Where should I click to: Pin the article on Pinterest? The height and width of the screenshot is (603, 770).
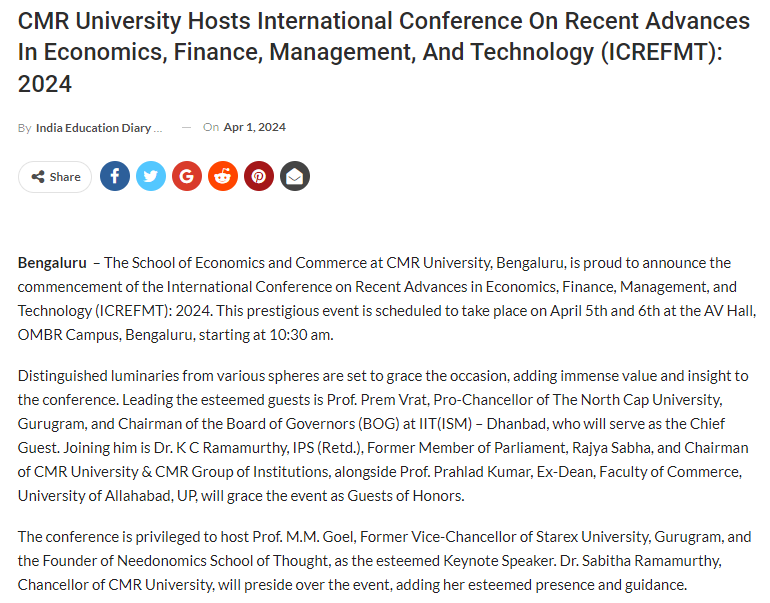click(259, 177)
